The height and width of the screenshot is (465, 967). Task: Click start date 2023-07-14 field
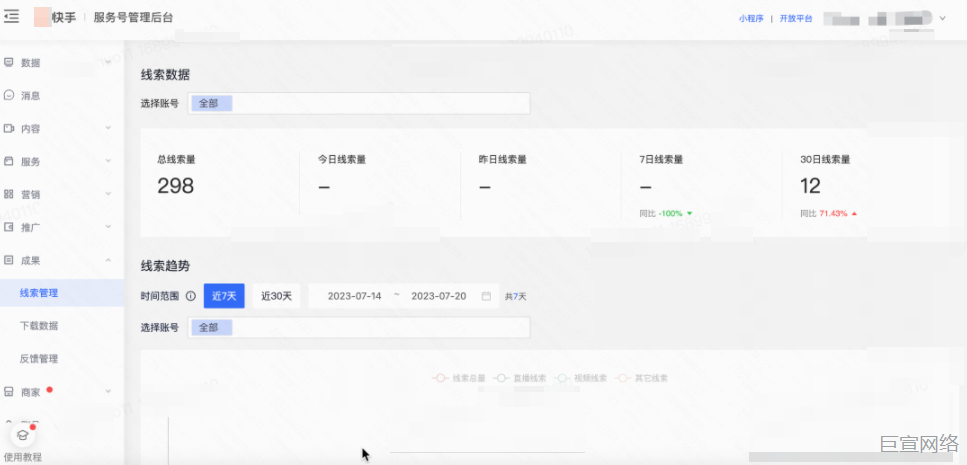[x=355, y=296]
